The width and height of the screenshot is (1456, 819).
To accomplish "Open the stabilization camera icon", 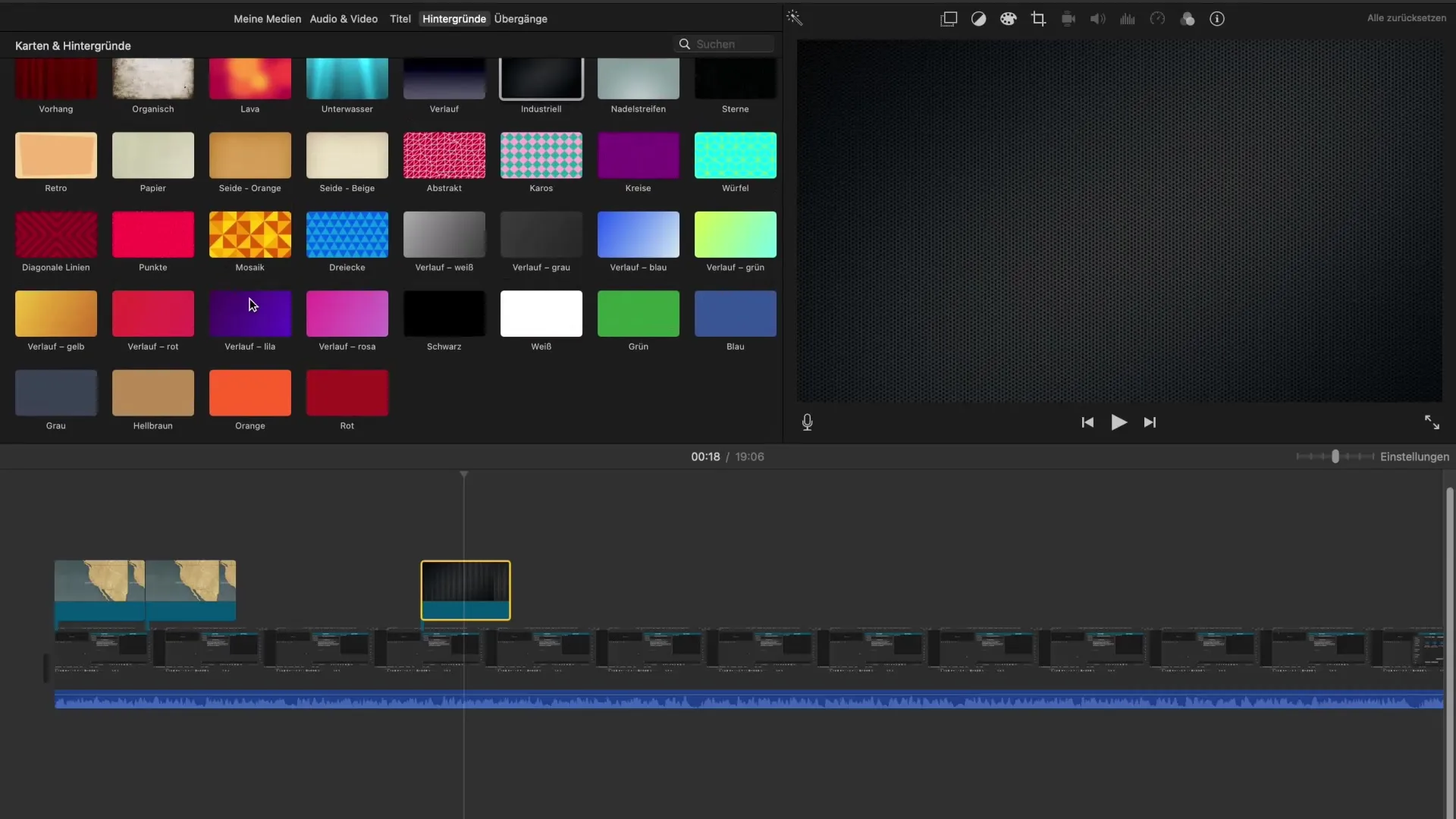I will pyautogui.click(x=1068, y=19).
